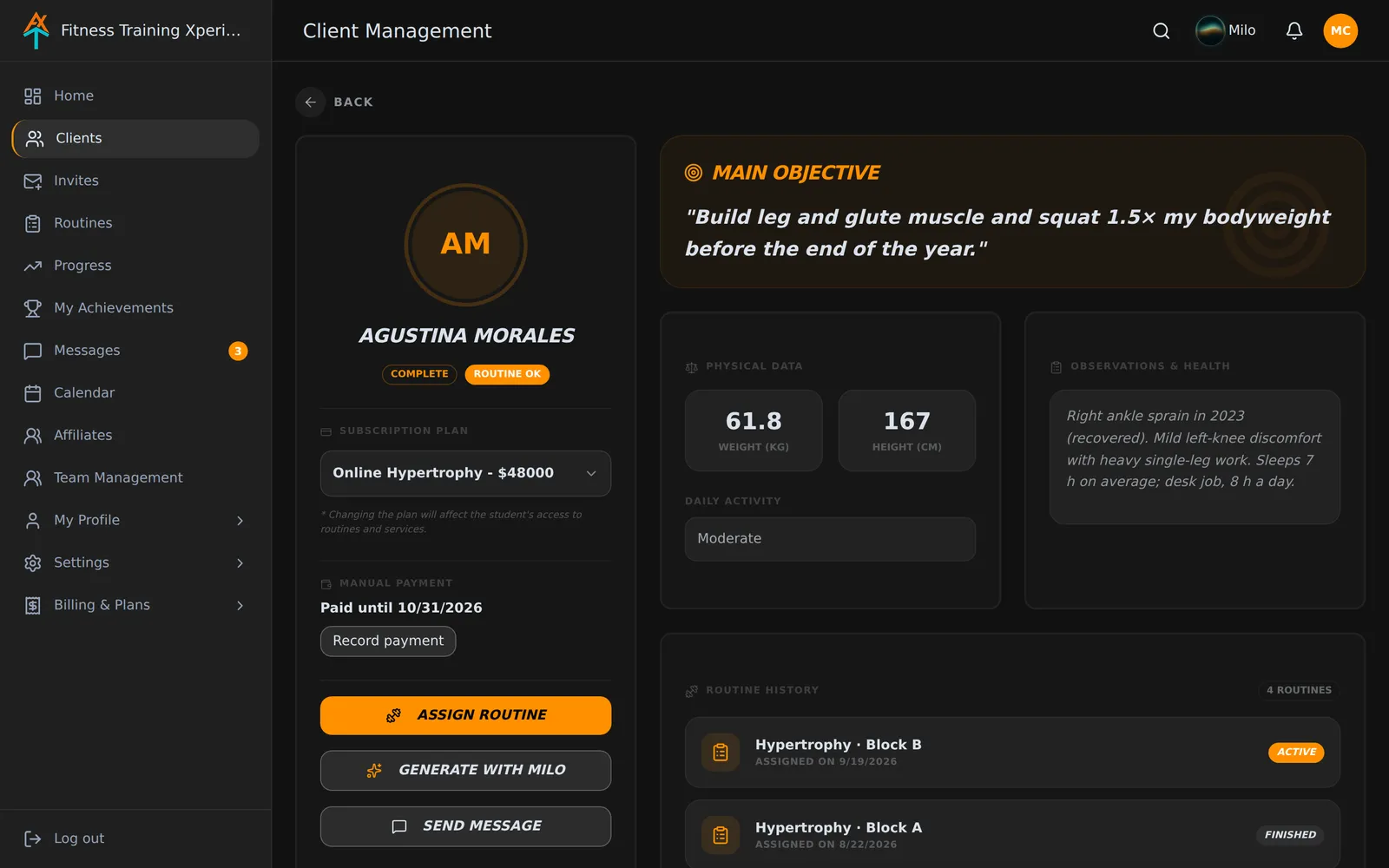Click the Billing & Plans receipt icon
The width and height of the screenshot is (1389, 868).
pyautogui.click(x=33, y=606)
